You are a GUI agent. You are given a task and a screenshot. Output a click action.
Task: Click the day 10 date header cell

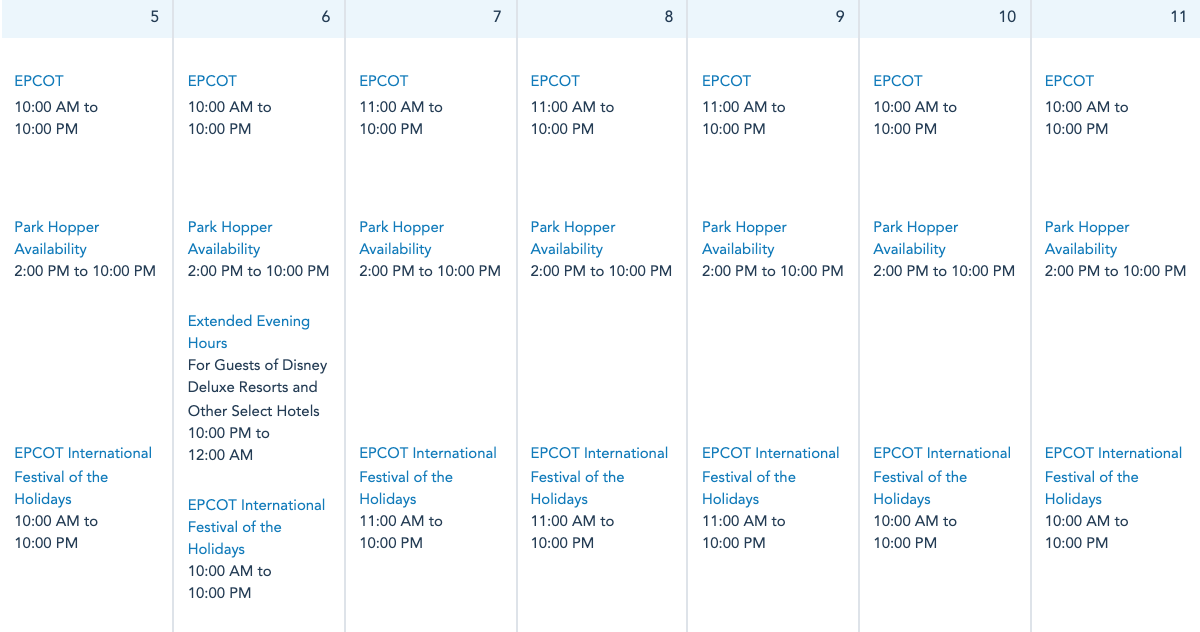point(945,18)
